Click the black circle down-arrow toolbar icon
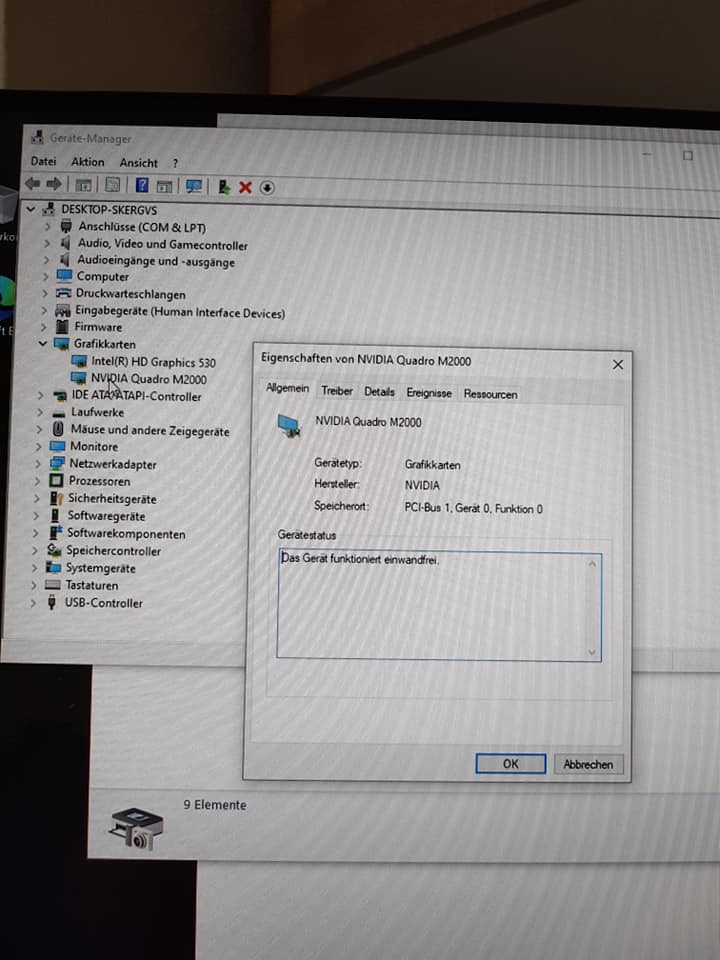The image size is (720, 960). coord(267,187)
